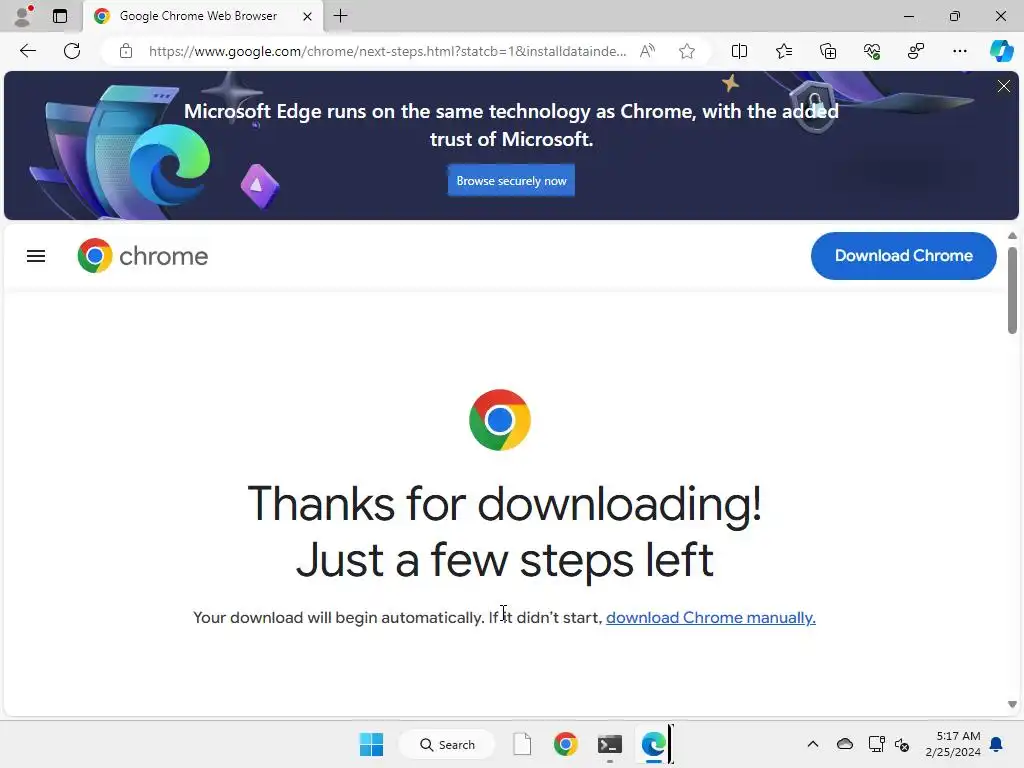This screenshot has height=768, width=1024.
Task: Open the tab actions menu icon
Action: [x=60, y=16]
